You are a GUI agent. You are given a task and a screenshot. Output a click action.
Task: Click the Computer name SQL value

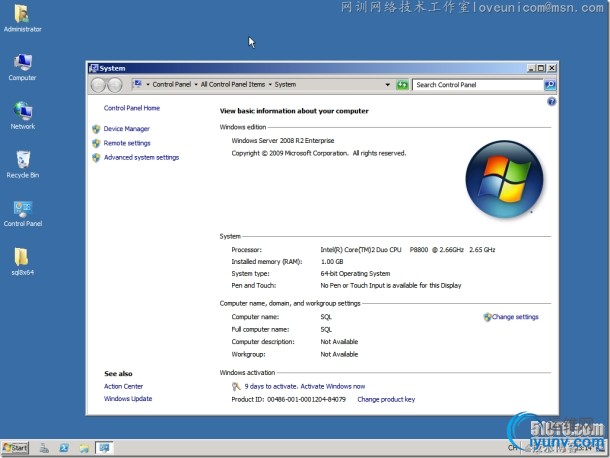[x=326, y=317]
